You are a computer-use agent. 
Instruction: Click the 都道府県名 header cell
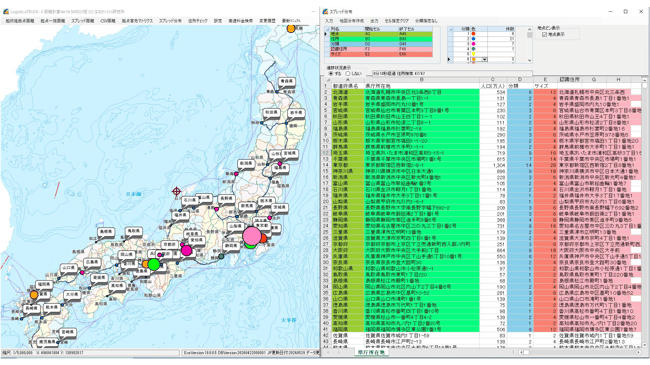[x=347, y=86]
